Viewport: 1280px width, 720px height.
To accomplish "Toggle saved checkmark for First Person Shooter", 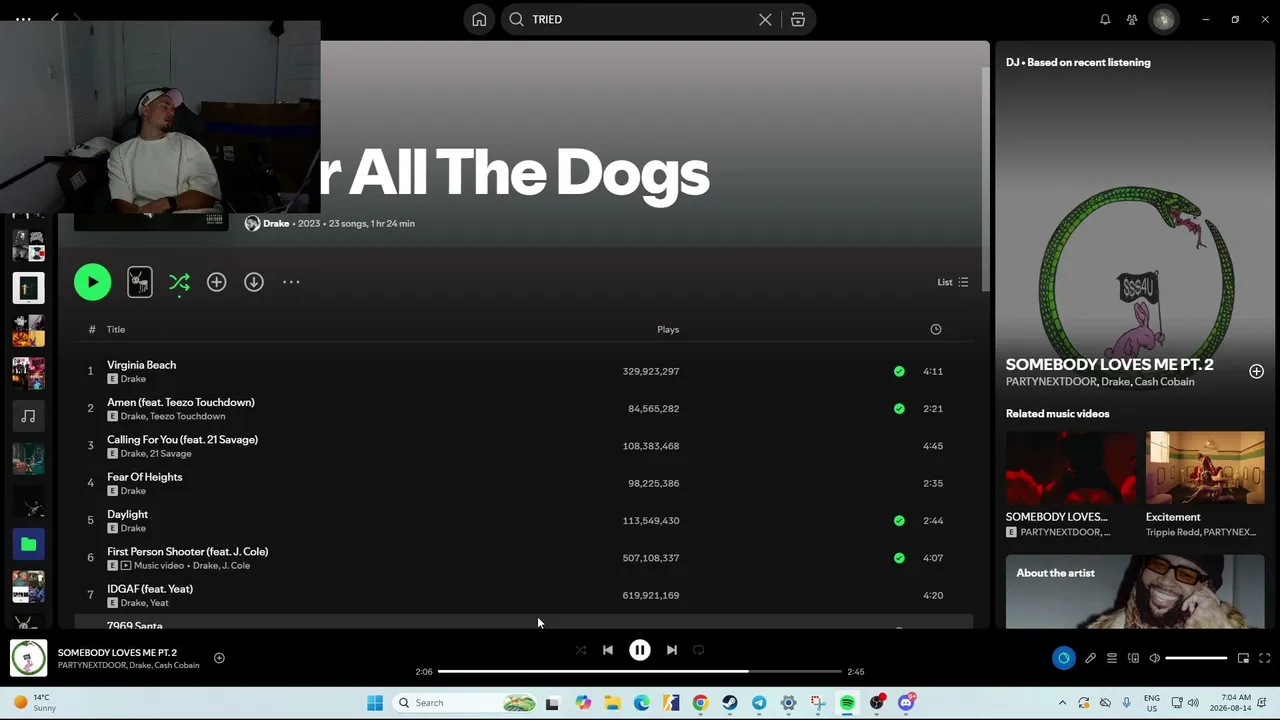I will tap(899, 558).
